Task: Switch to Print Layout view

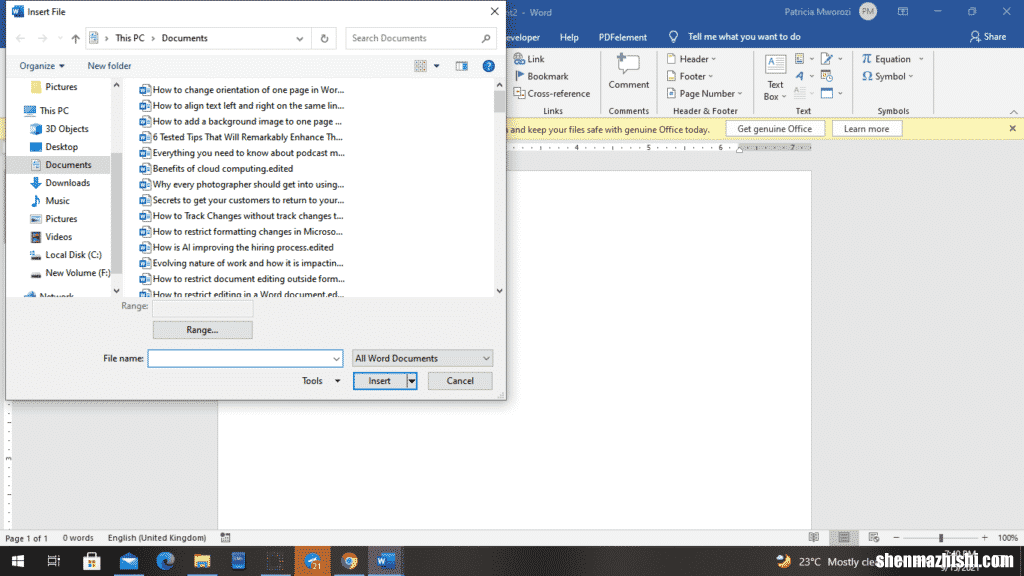Action: (844, 537)
